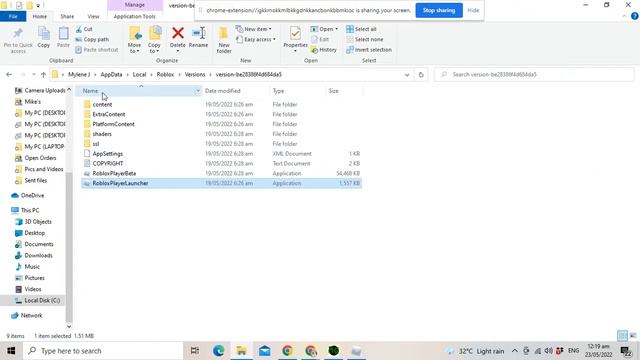
Task: Create a New folder
Action: (224, 40)
